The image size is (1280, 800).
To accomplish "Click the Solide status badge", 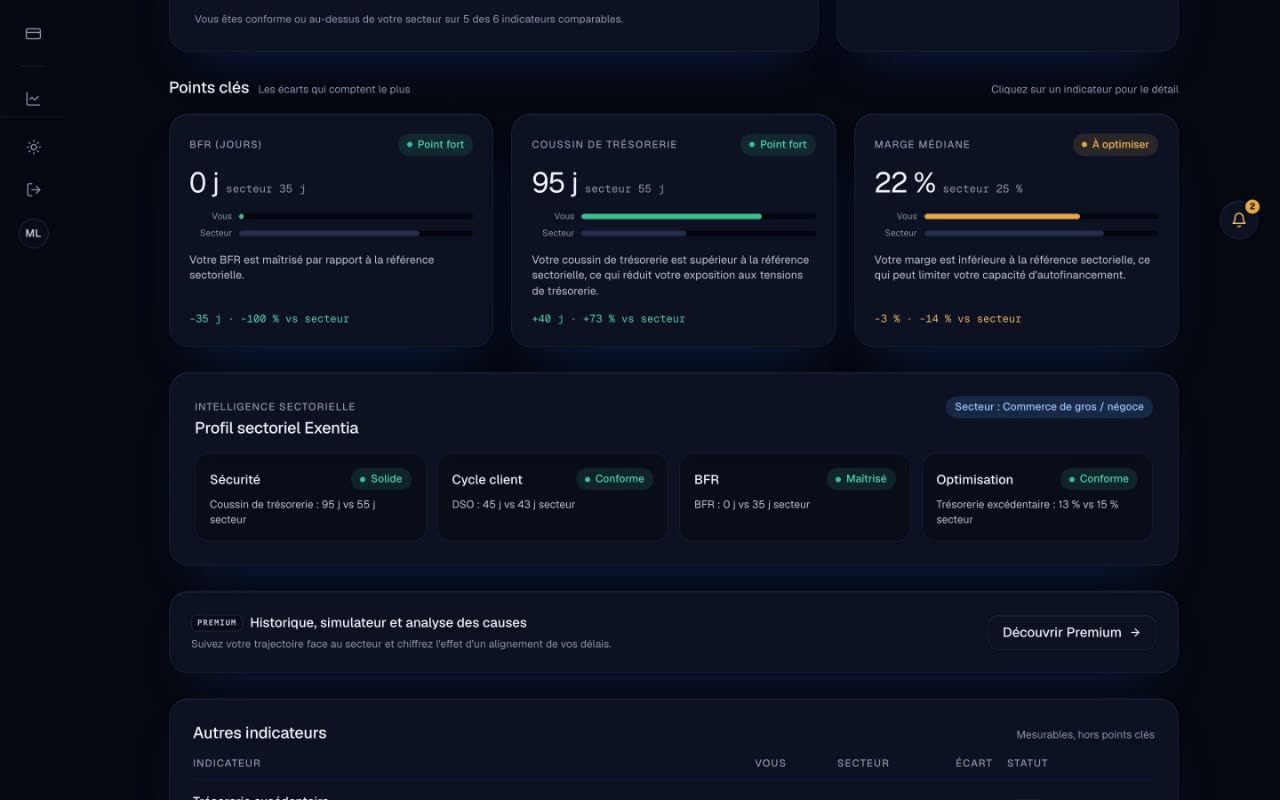I will click(x=381, y=479).
